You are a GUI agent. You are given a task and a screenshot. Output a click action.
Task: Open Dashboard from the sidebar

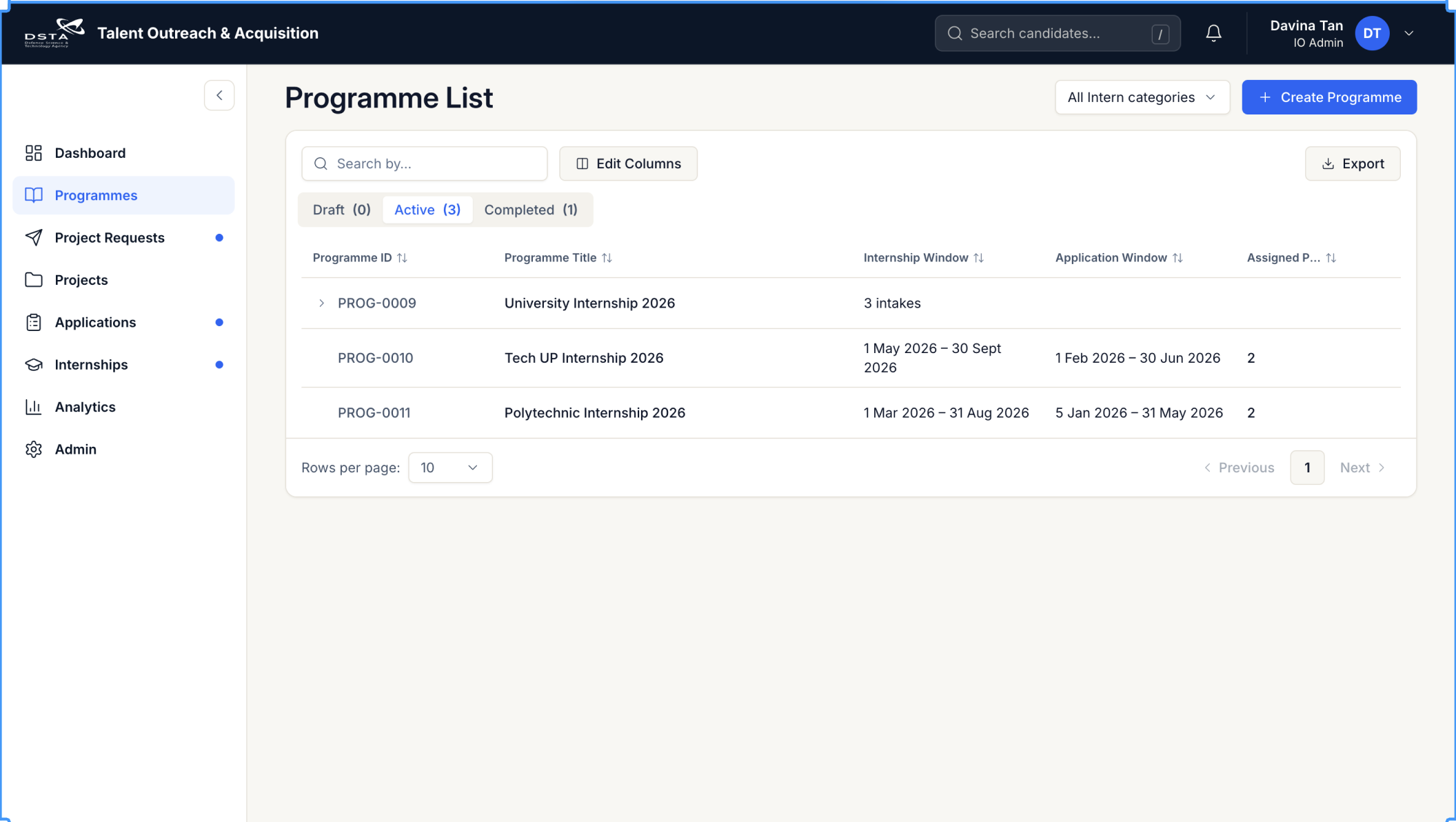click(123, 153)
